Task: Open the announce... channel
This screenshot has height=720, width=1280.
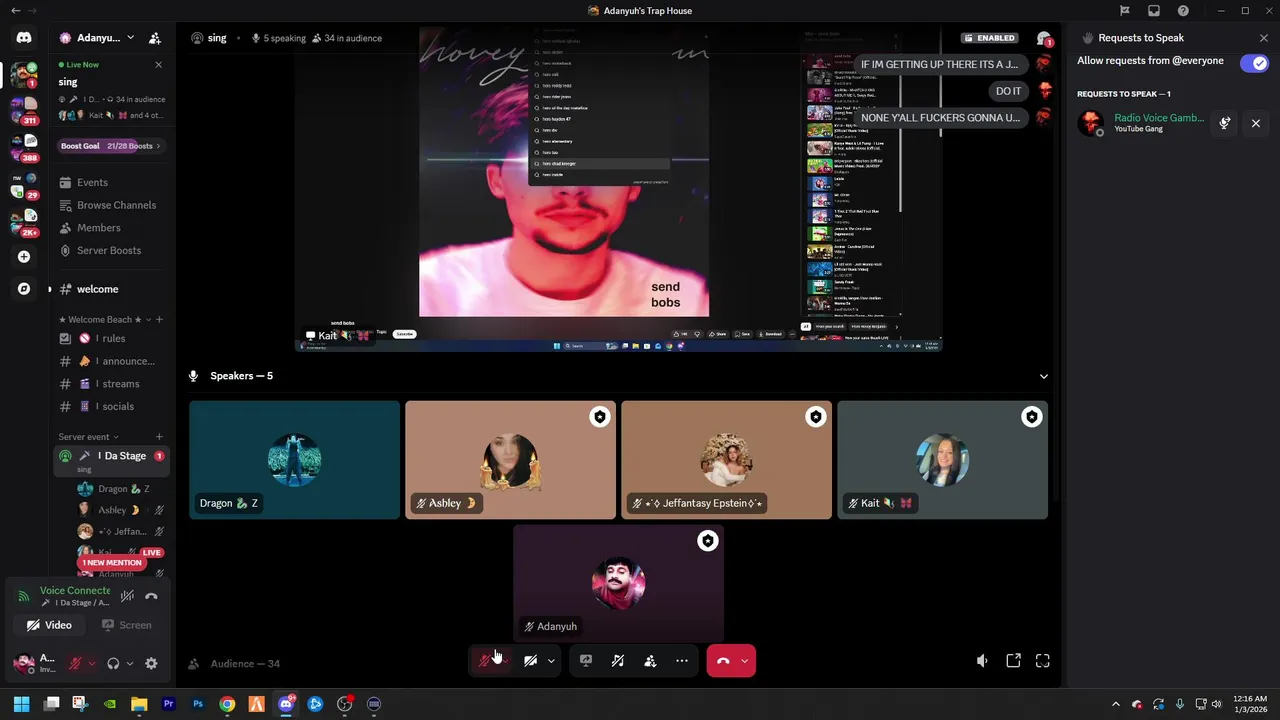Action: click(x=110, y=361)
